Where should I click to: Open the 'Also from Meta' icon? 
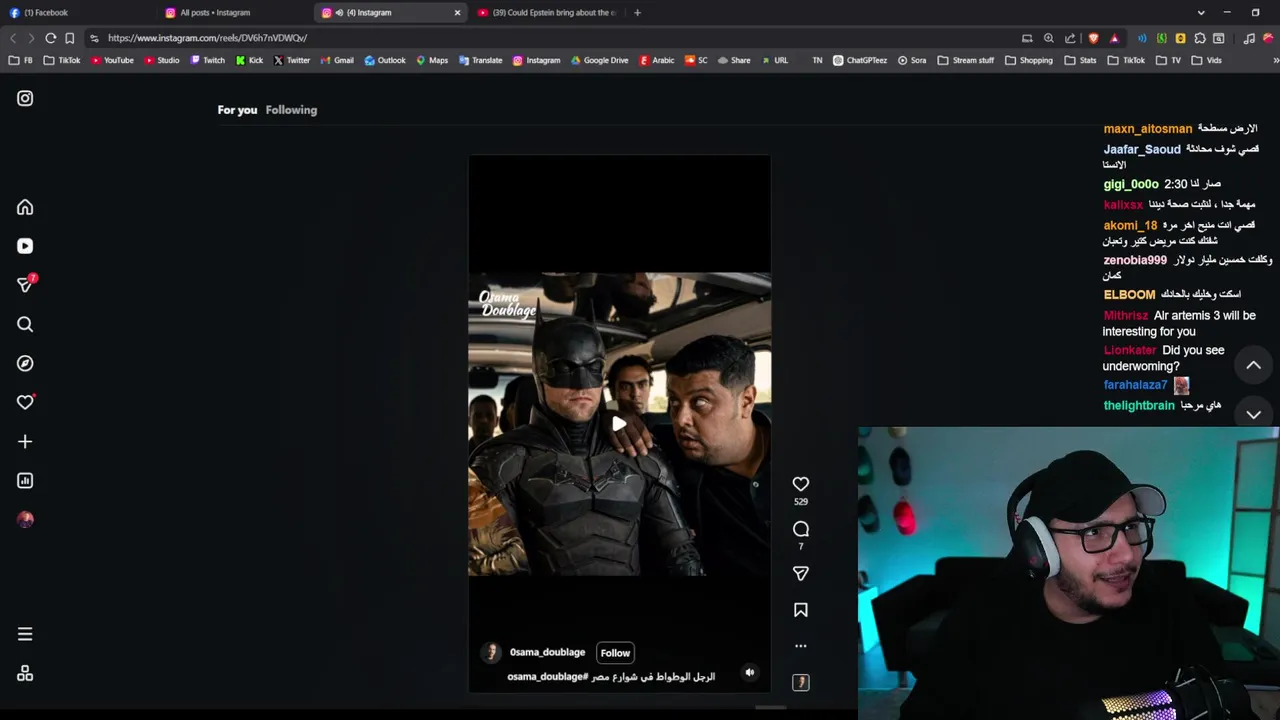[25, 674]
